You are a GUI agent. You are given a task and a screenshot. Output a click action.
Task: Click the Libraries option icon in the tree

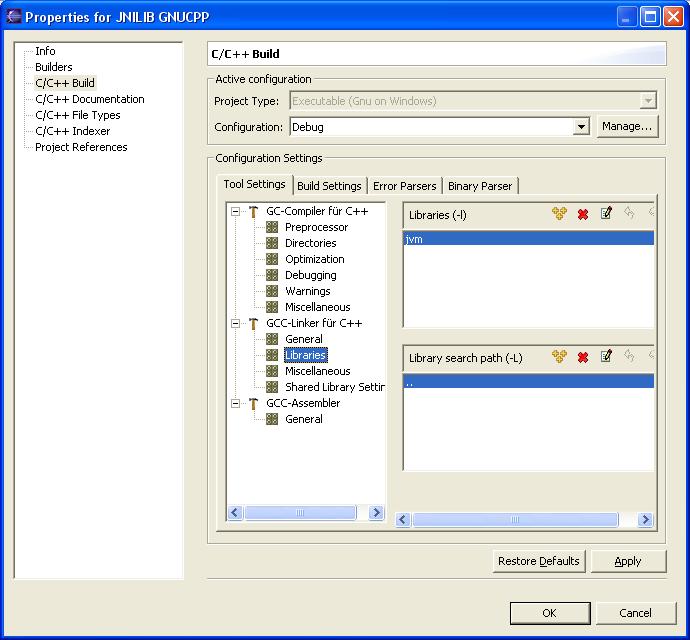click(x=272, y=355)
